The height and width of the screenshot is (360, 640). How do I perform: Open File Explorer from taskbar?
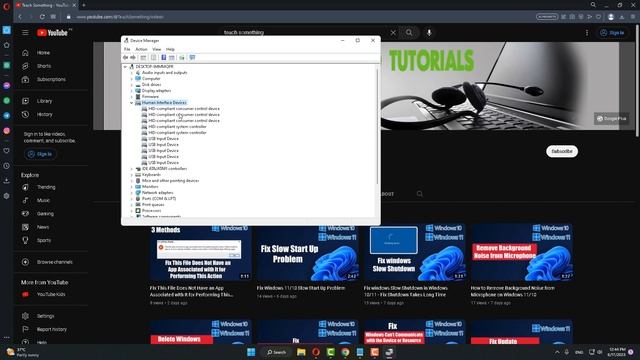(301, 352)
